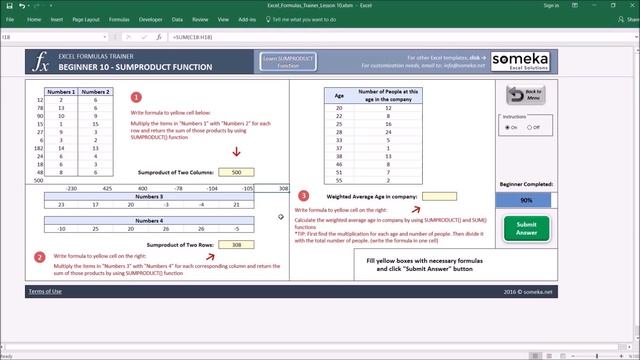Image resolution: width=640 pixels, height=360 pixels.
Task: Click the Terms of Use link
Action: [45, 291]
